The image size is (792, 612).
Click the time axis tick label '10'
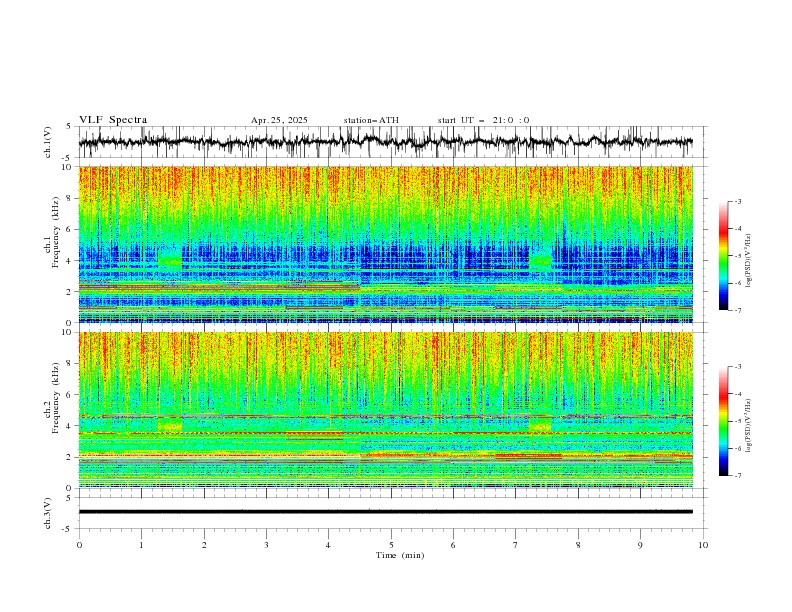coord(703,545)
